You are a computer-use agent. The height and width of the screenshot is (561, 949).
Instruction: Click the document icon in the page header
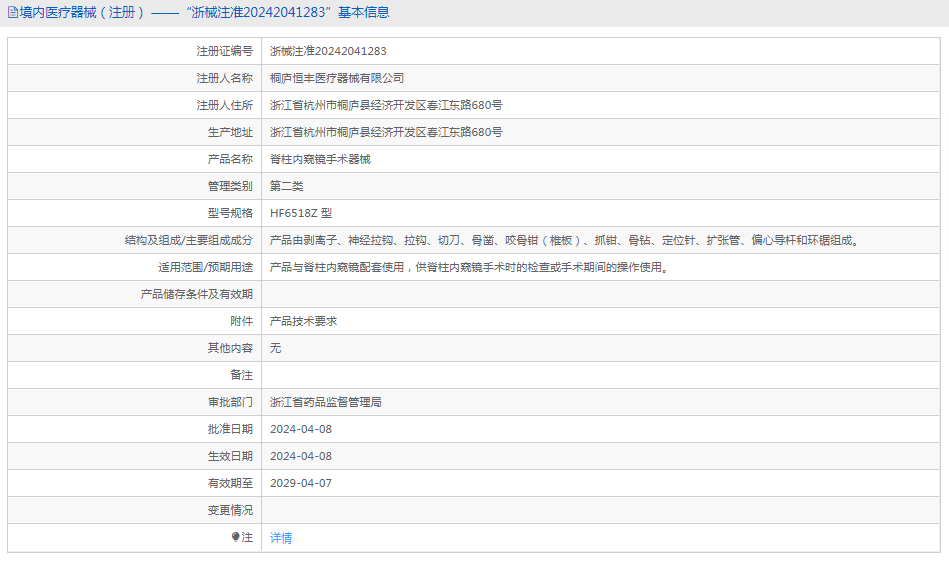[12, 12]
